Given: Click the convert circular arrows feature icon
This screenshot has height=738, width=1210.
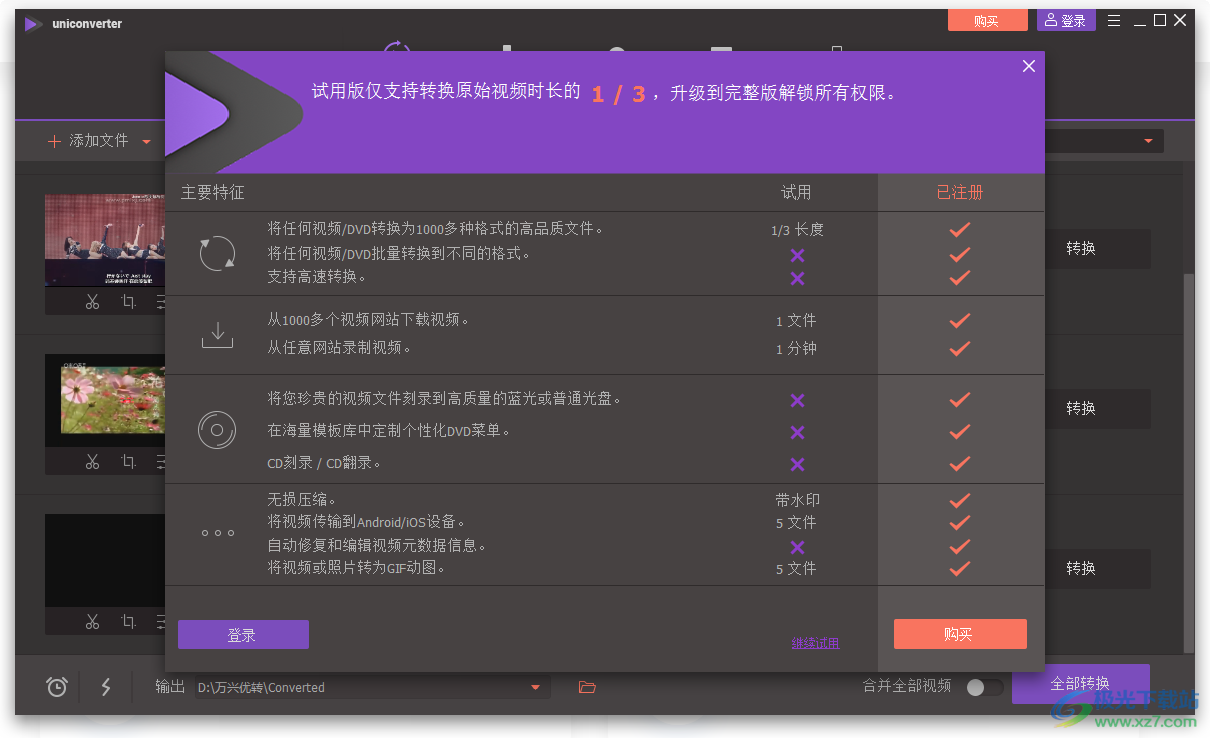Looking at the screenshot, I should click(217, 254).
